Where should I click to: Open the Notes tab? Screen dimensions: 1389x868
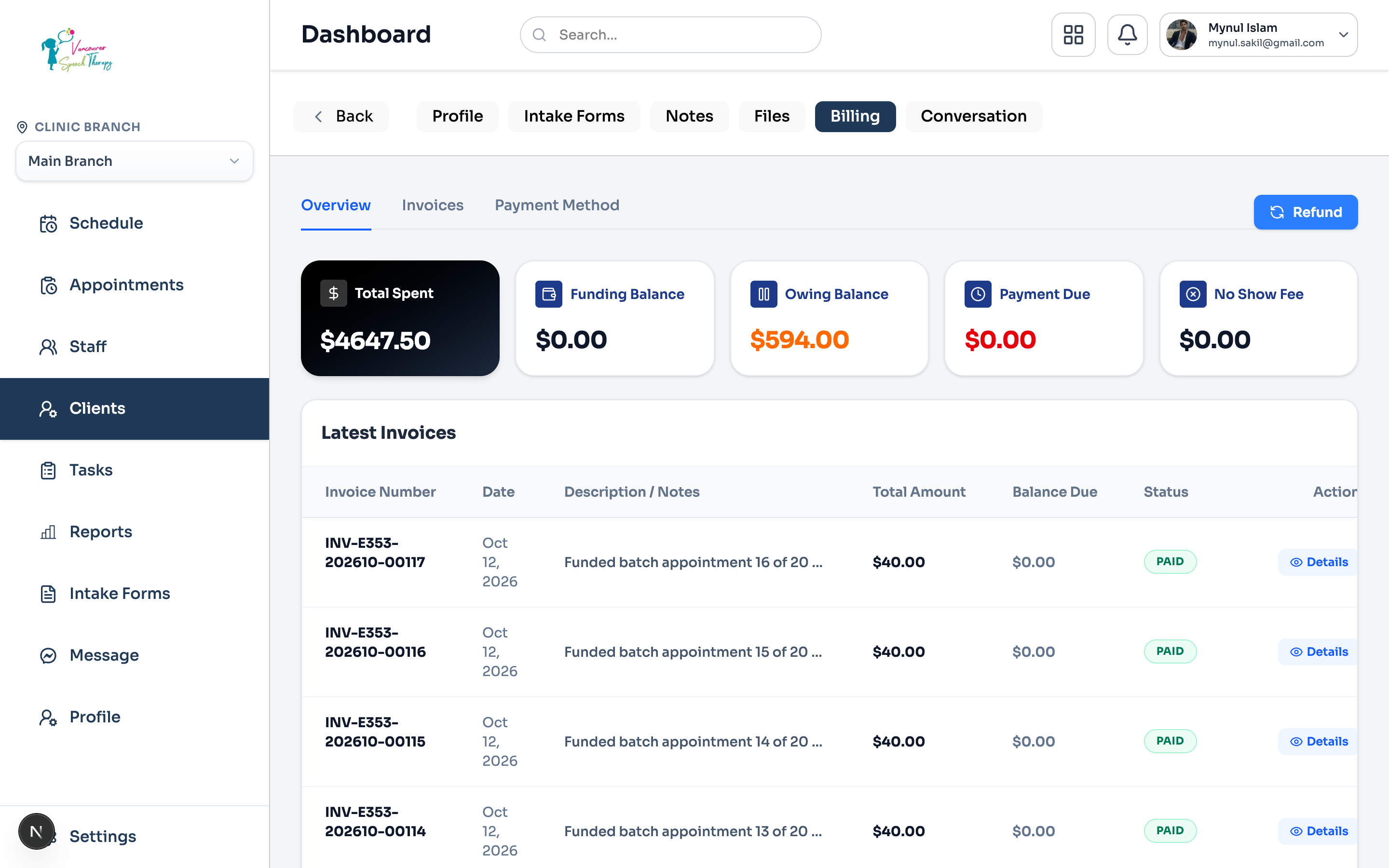(689, 117)
